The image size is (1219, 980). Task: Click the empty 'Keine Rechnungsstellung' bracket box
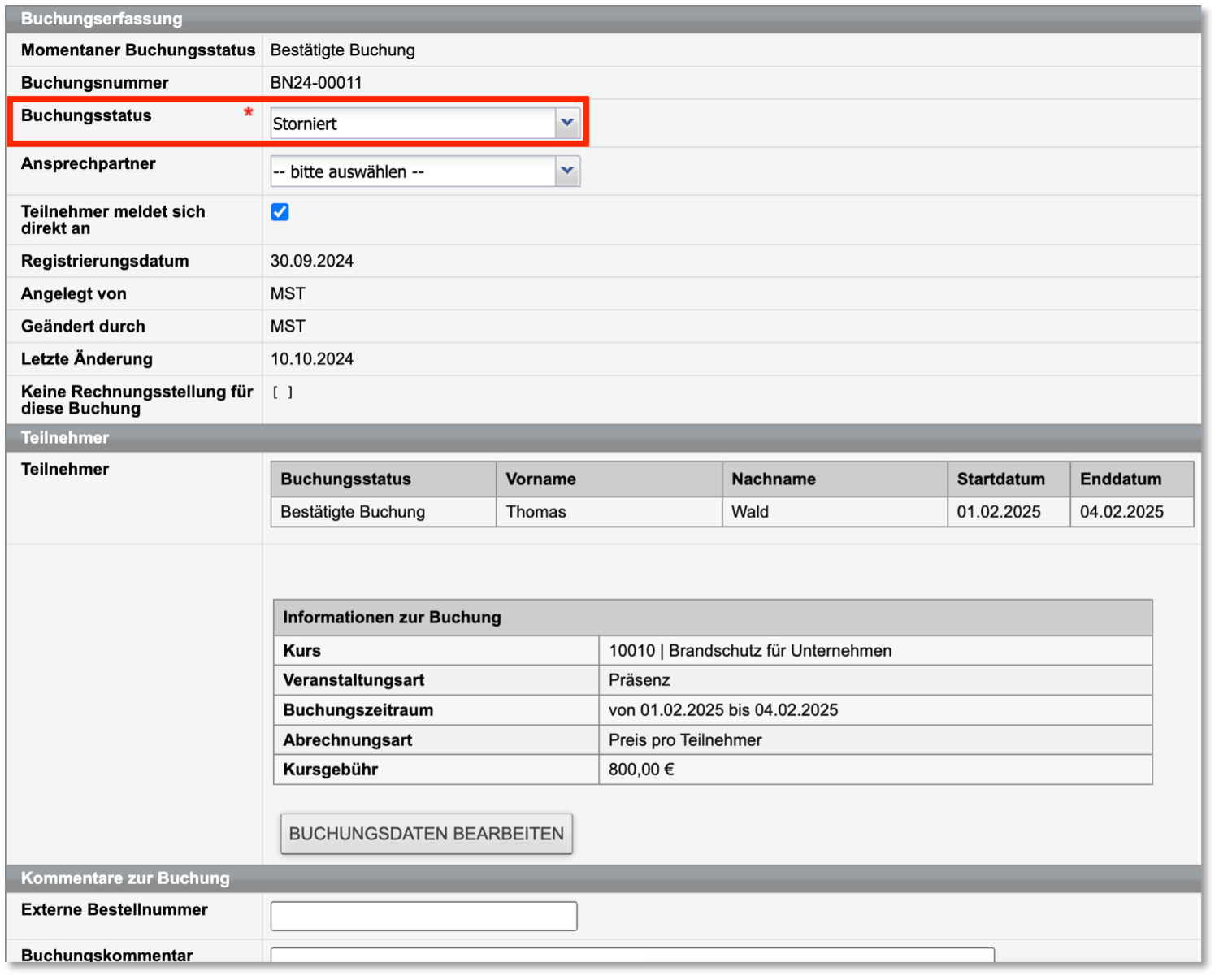click(x=283, y=392)
